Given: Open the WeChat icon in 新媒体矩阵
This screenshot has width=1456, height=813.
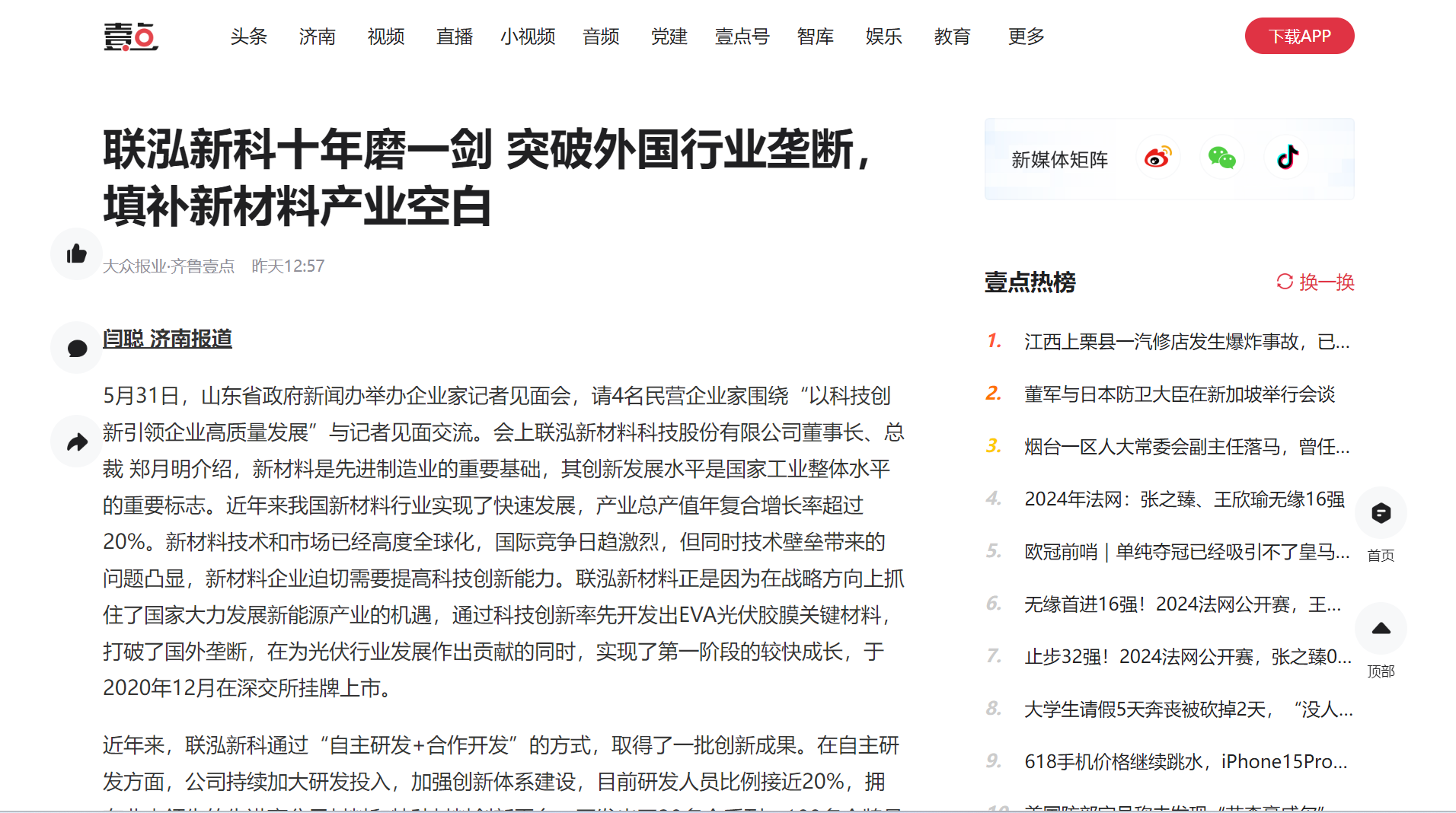Looking at the screenshot, I should click(x=1221, y=158).
